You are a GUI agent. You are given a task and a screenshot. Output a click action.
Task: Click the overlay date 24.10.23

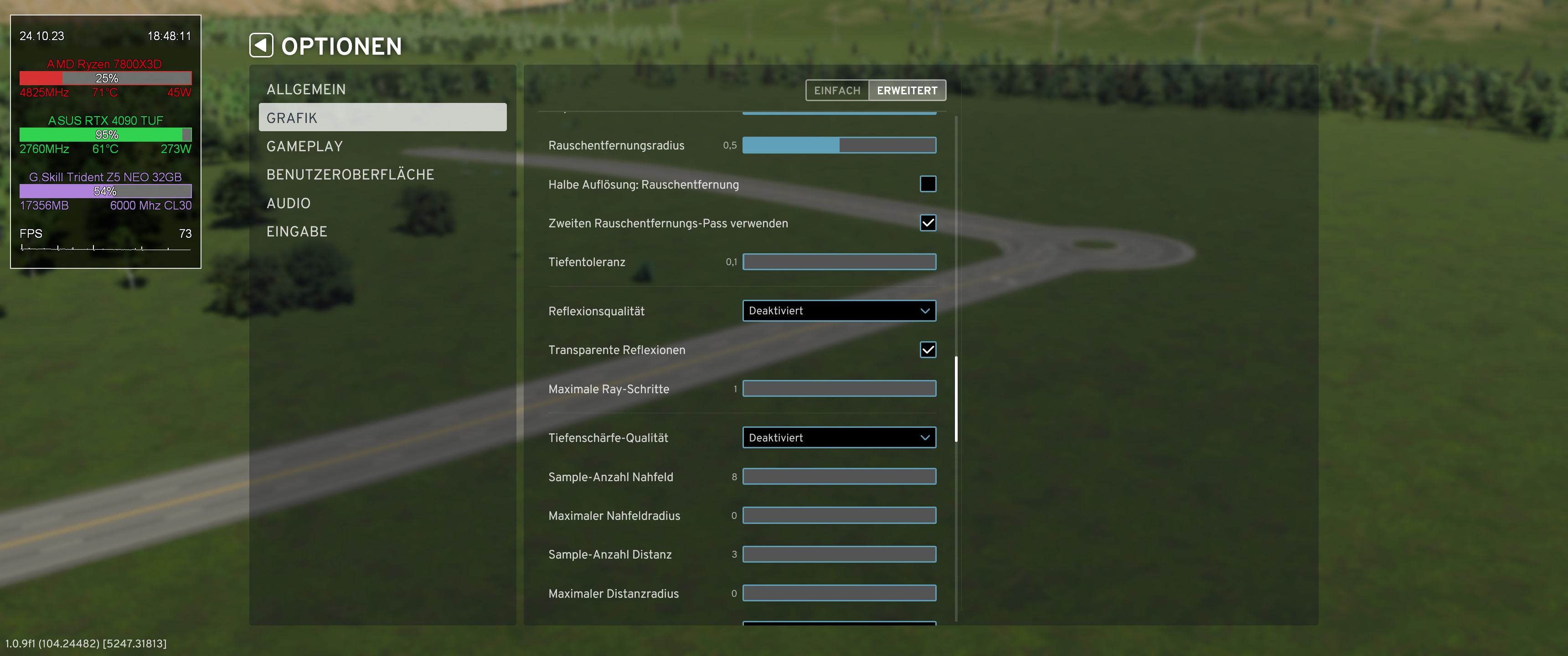41,36
